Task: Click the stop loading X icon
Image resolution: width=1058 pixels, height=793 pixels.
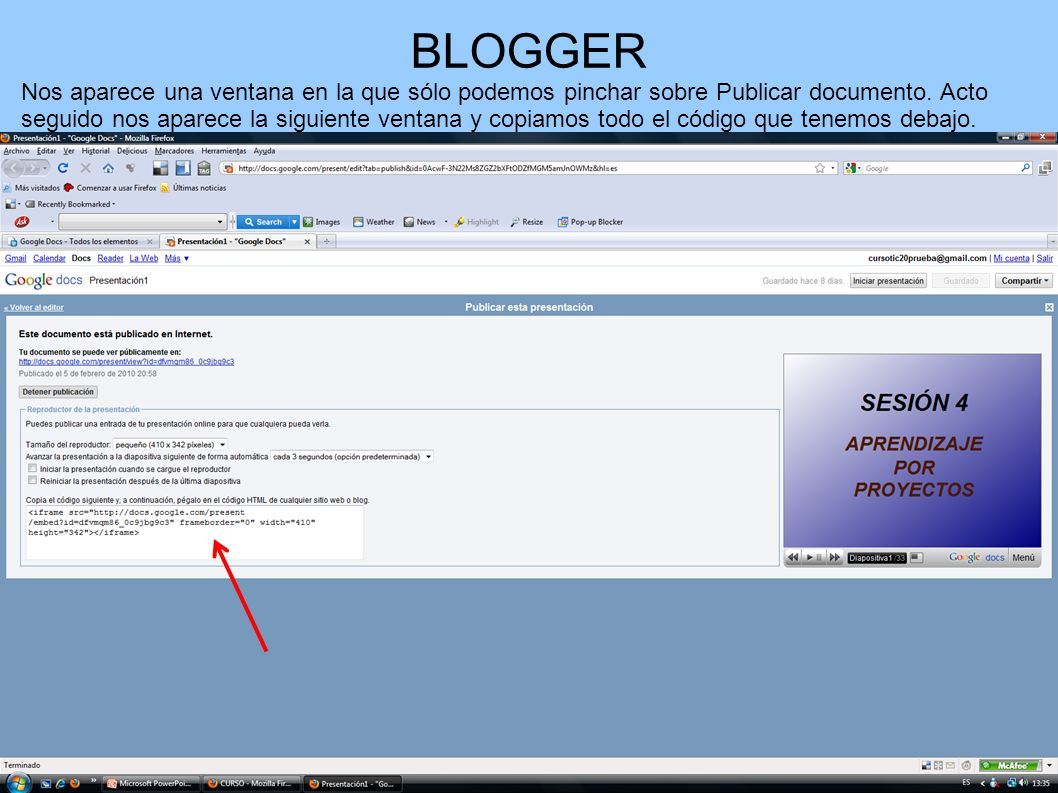Action: click(x=86, y=168)
